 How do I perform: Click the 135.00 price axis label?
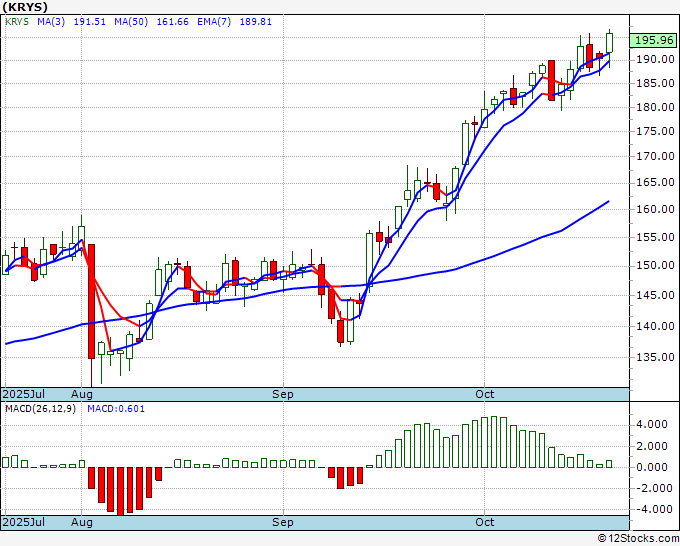click(x=655, y=357)
